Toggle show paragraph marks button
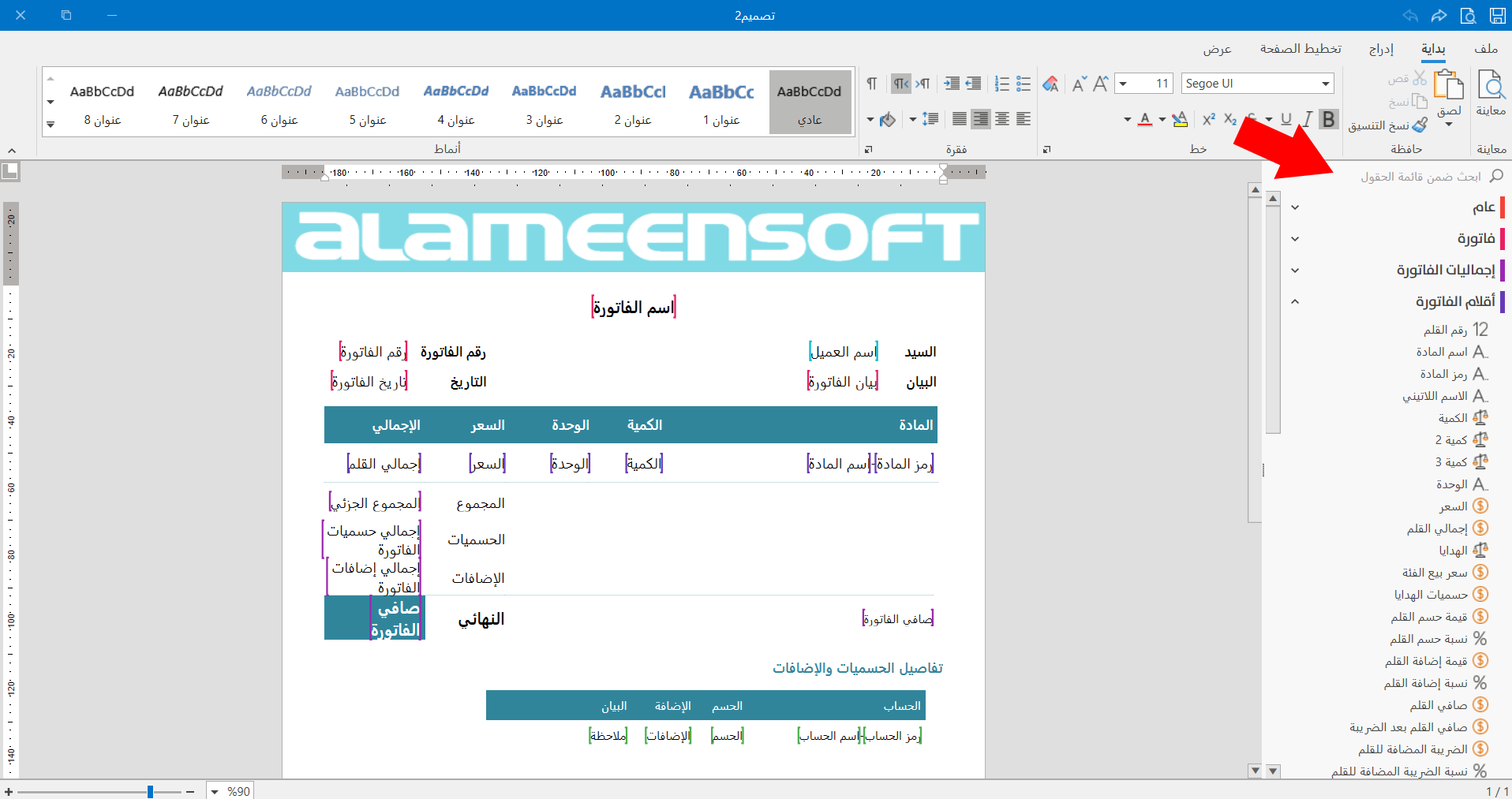 point(872,84)
